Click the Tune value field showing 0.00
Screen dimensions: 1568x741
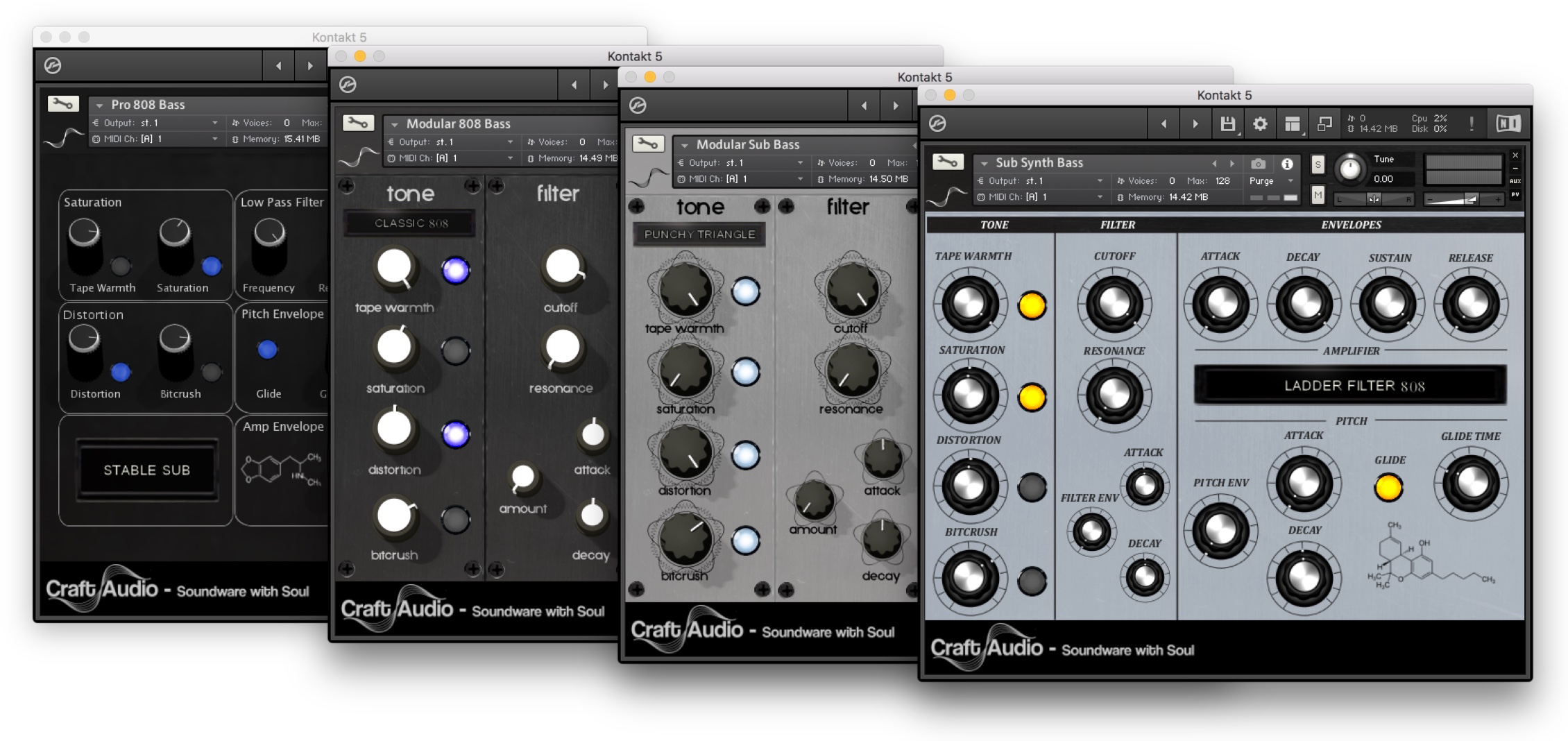(1392, 179)
